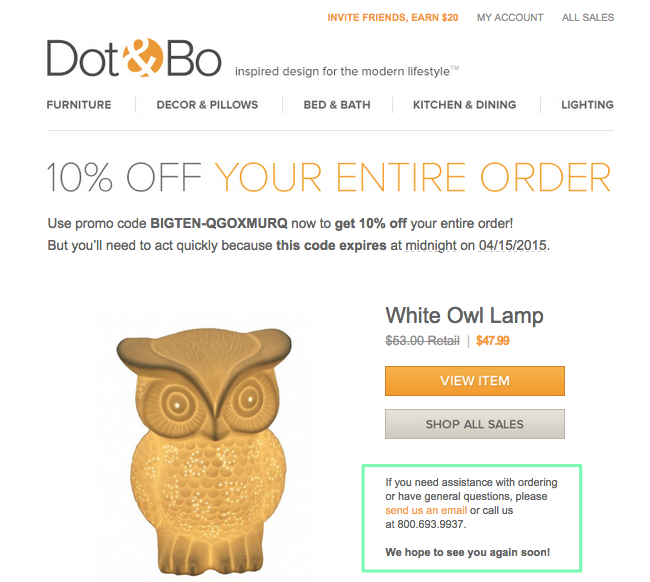The width and height of the screenshot is (650, 582).
Task: Click the $47.99 sale price
Action: [492, 341]
